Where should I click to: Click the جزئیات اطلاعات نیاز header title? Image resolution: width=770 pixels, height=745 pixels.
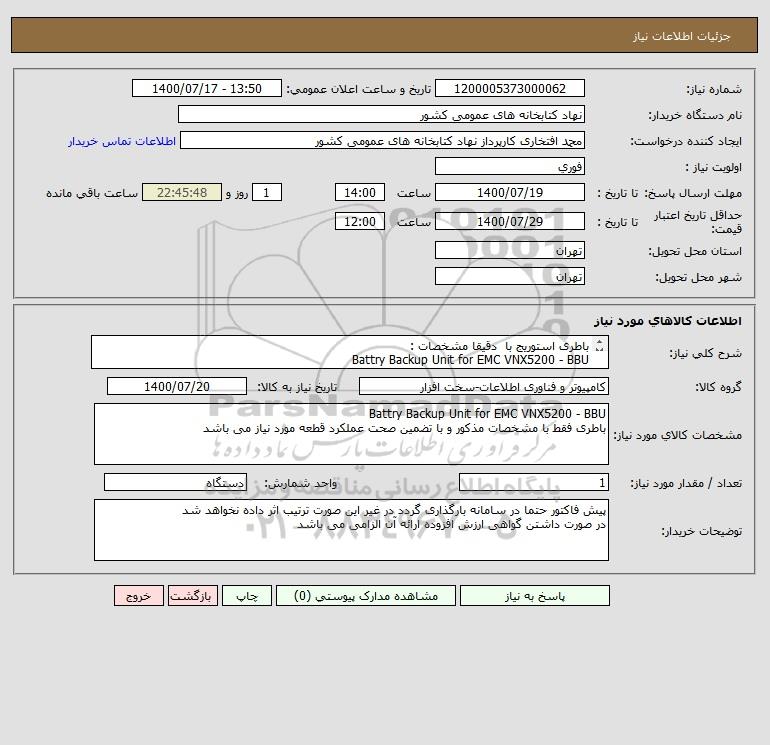(x=682, y=36)
